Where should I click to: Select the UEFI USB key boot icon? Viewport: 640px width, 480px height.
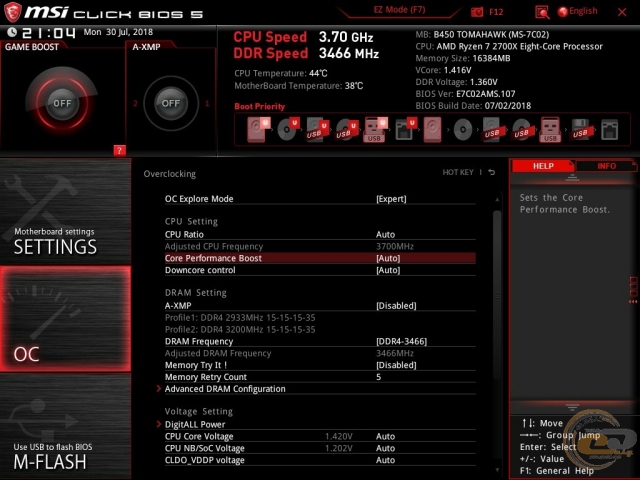pos(375,129)
